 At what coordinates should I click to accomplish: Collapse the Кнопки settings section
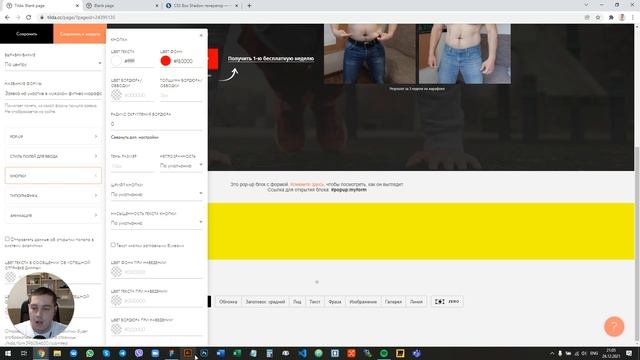tap(53, 176)
